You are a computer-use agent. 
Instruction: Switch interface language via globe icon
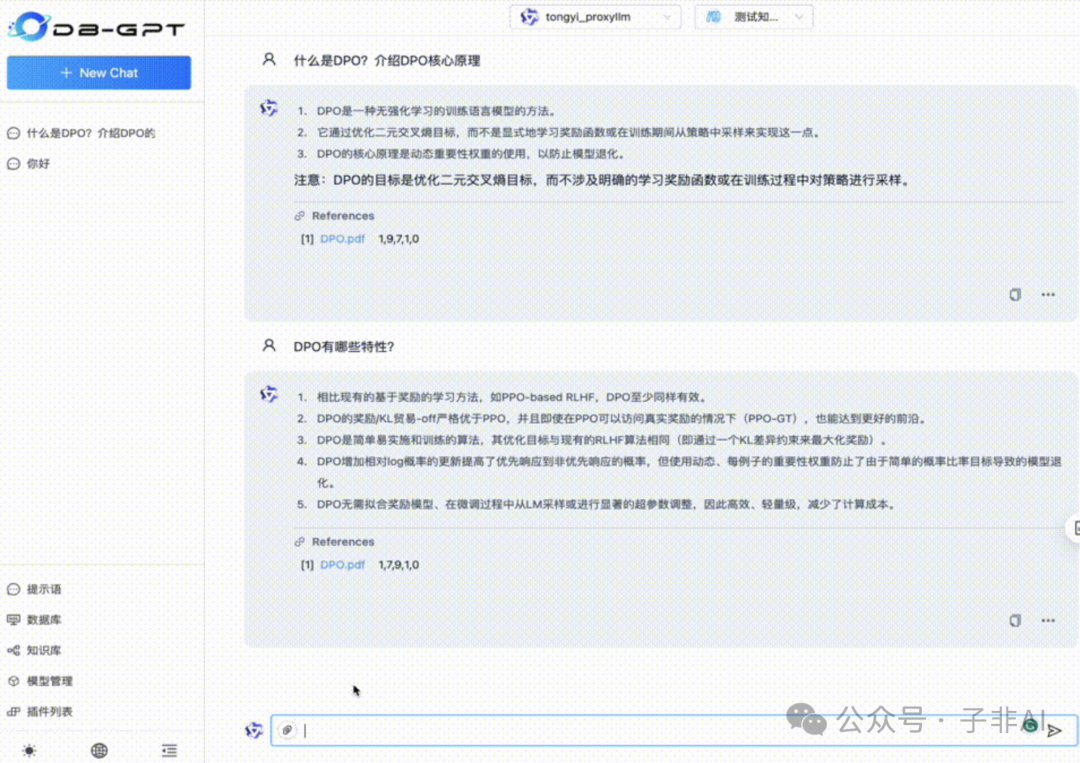(x=99, y=749)
